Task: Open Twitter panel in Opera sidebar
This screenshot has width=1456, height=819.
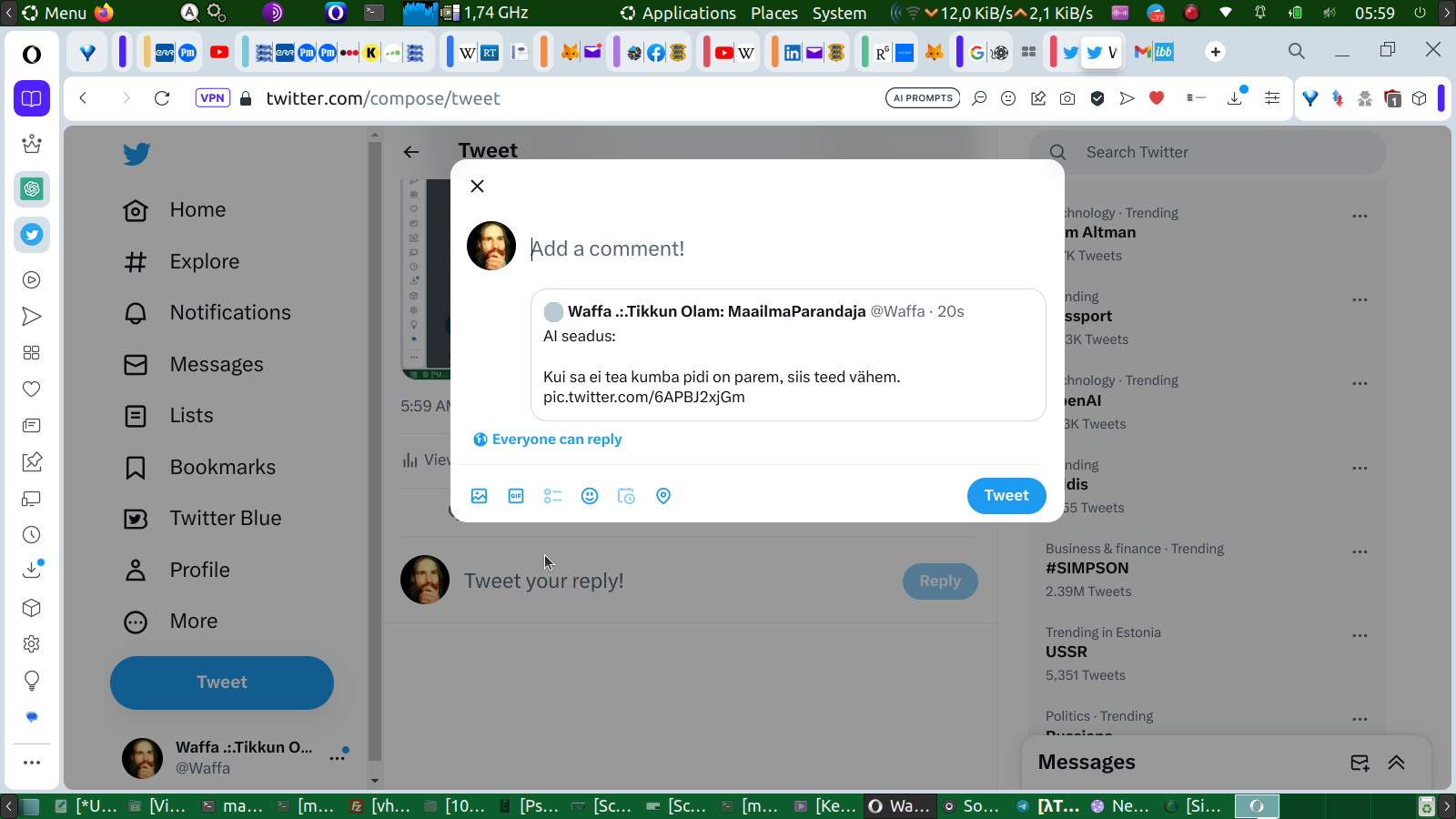Action: click(x=32, y=235)
